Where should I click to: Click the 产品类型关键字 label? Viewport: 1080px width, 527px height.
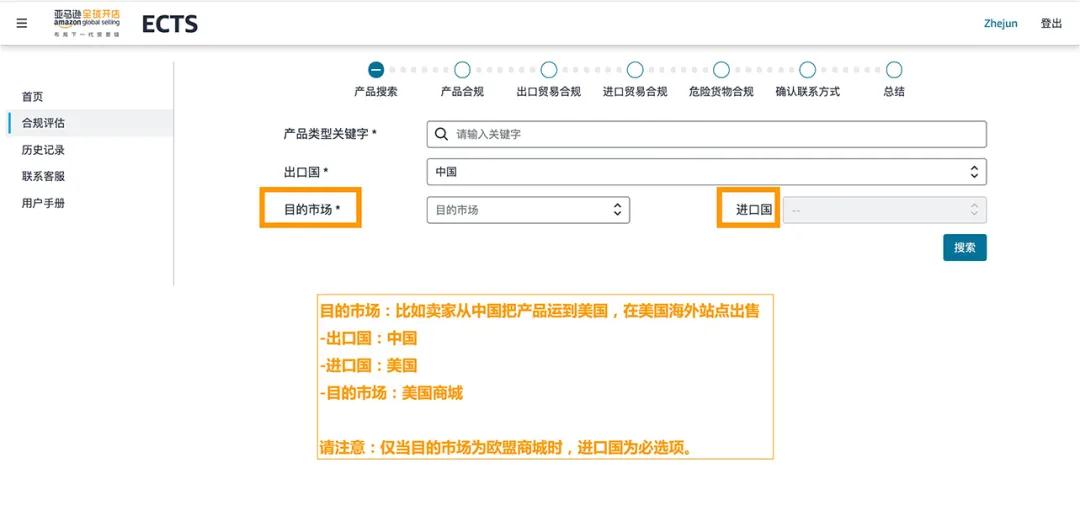coord(330,134)
